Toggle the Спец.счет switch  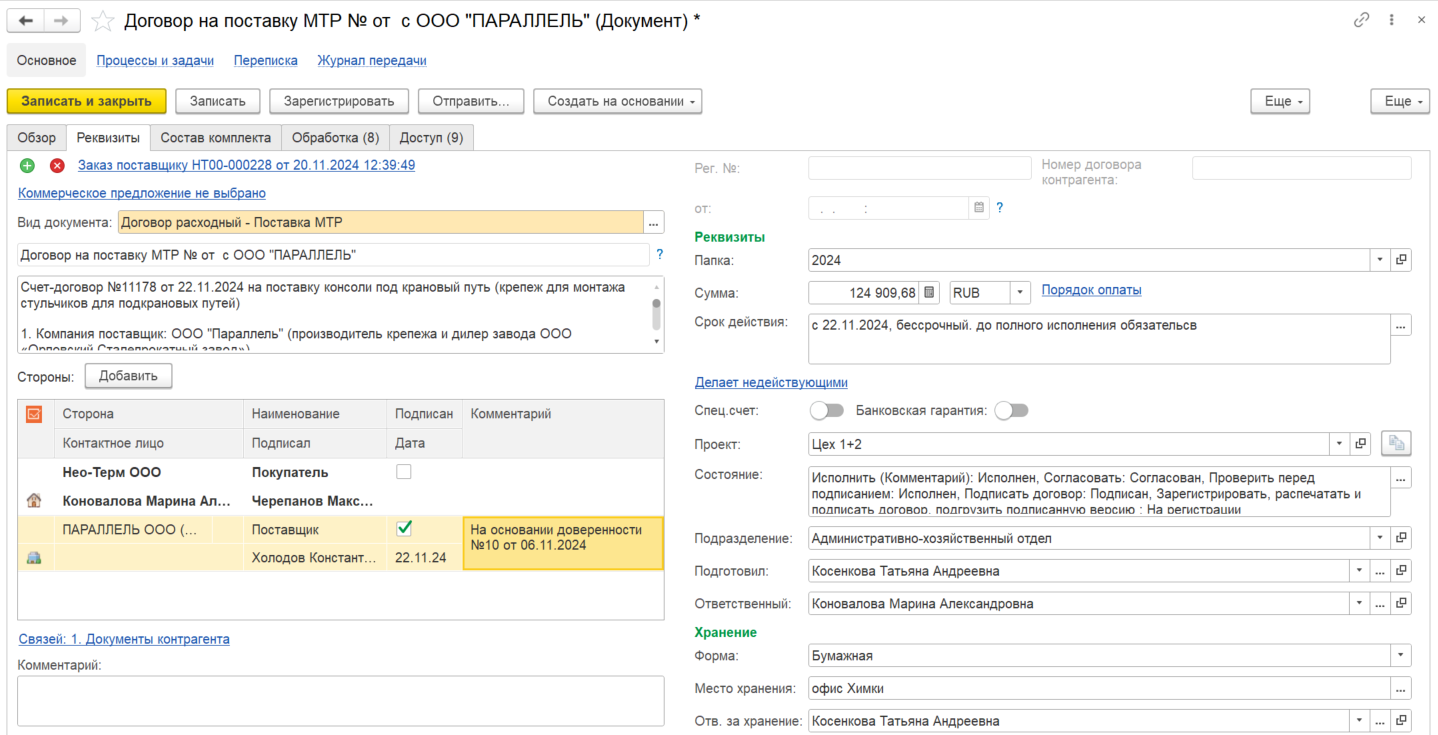tap(826, 410)
